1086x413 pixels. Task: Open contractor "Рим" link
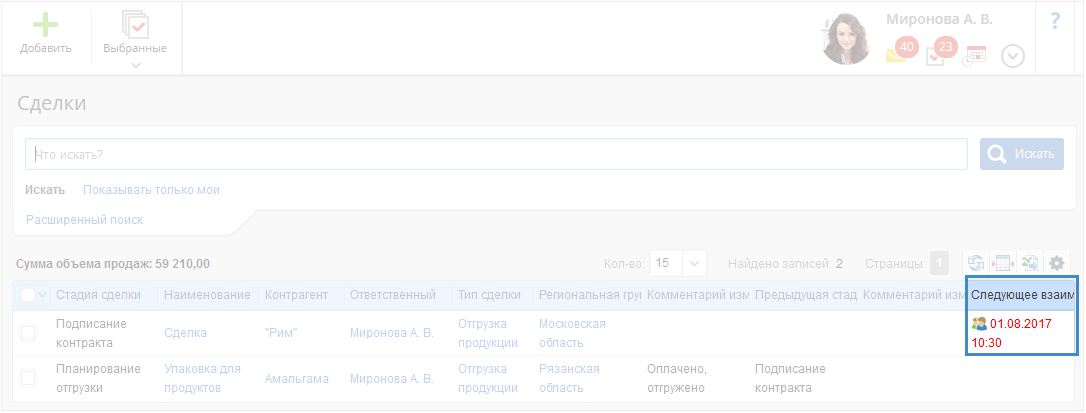click(281, 333)
